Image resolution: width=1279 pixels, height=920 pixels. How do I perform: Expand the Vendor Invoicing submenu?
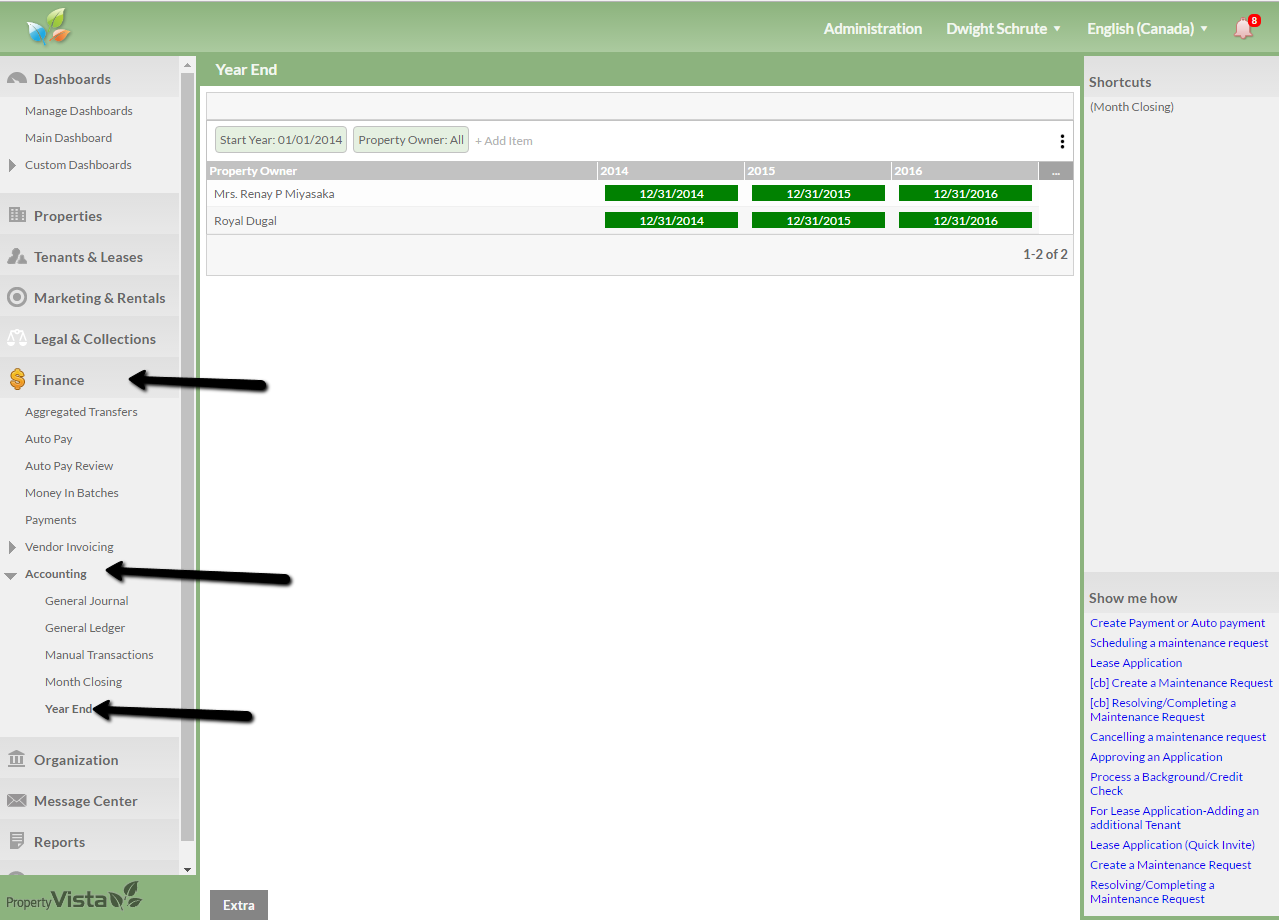(x=12, y=547)
